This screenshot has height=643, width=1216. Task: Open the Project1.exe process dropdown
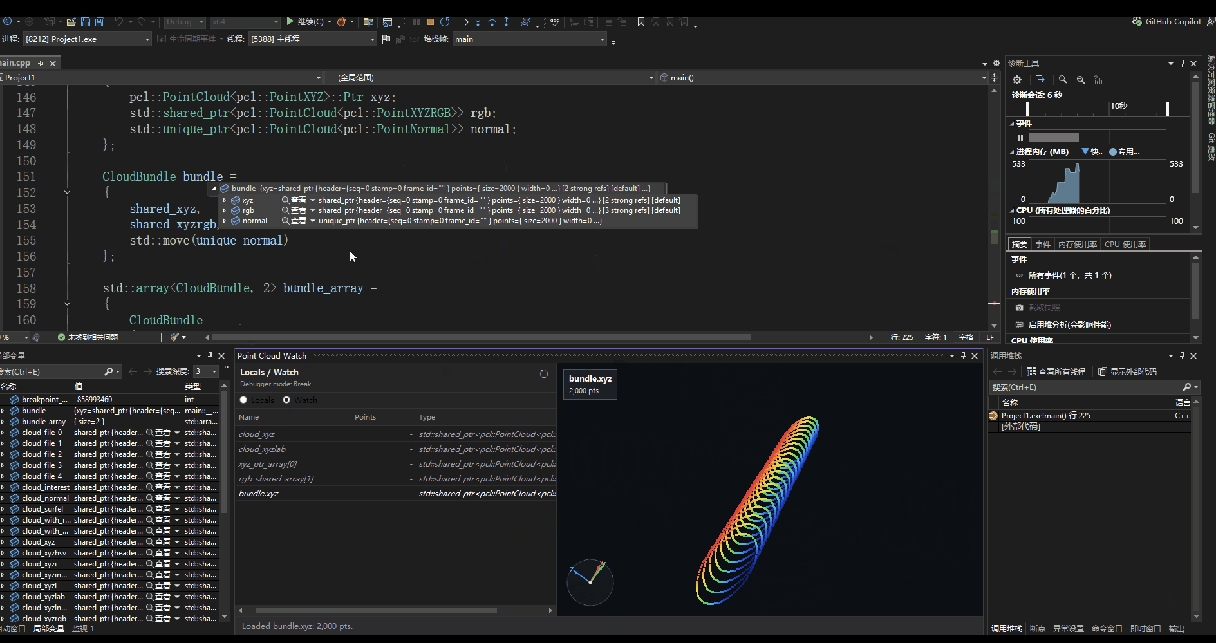87,39
